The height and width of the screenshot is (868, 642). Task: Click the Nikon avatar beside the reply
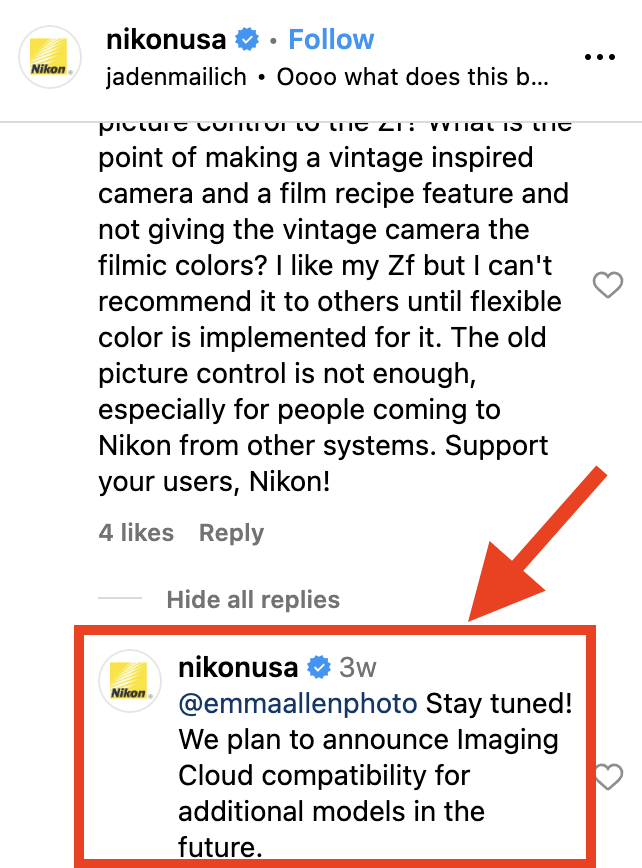pyautogui.click(x=130, y=683)
